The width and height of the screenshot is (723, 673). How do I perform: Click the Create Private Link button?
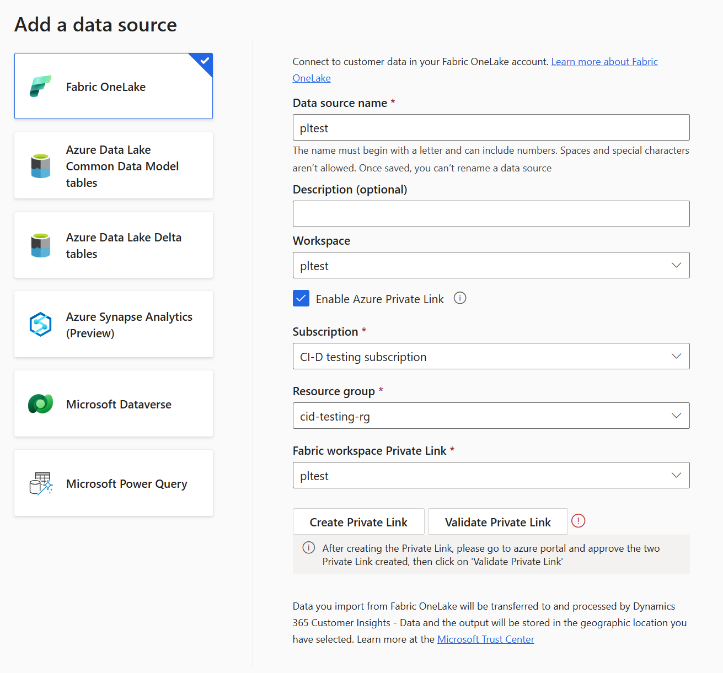pyautogui.click(x=358, y=522)
